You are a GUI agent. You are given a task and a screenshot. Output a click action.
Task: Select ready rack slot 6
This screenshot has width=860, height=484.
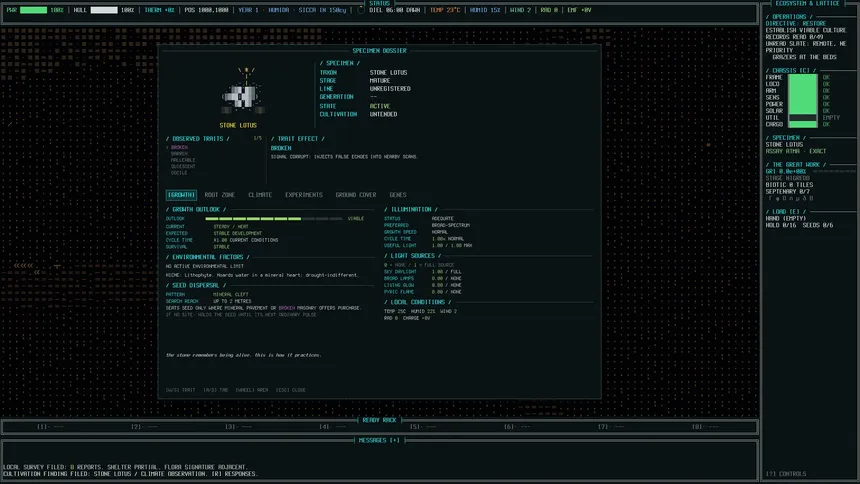(x=517, y=426)
